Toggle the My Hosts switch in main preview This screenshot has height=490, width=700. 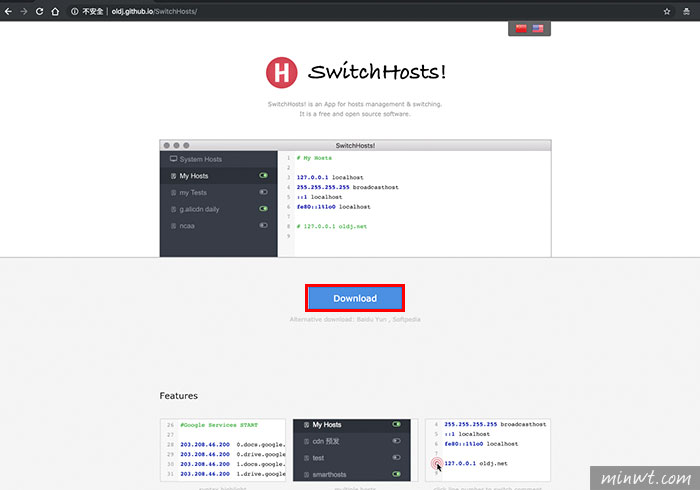[x=263, y=175]
